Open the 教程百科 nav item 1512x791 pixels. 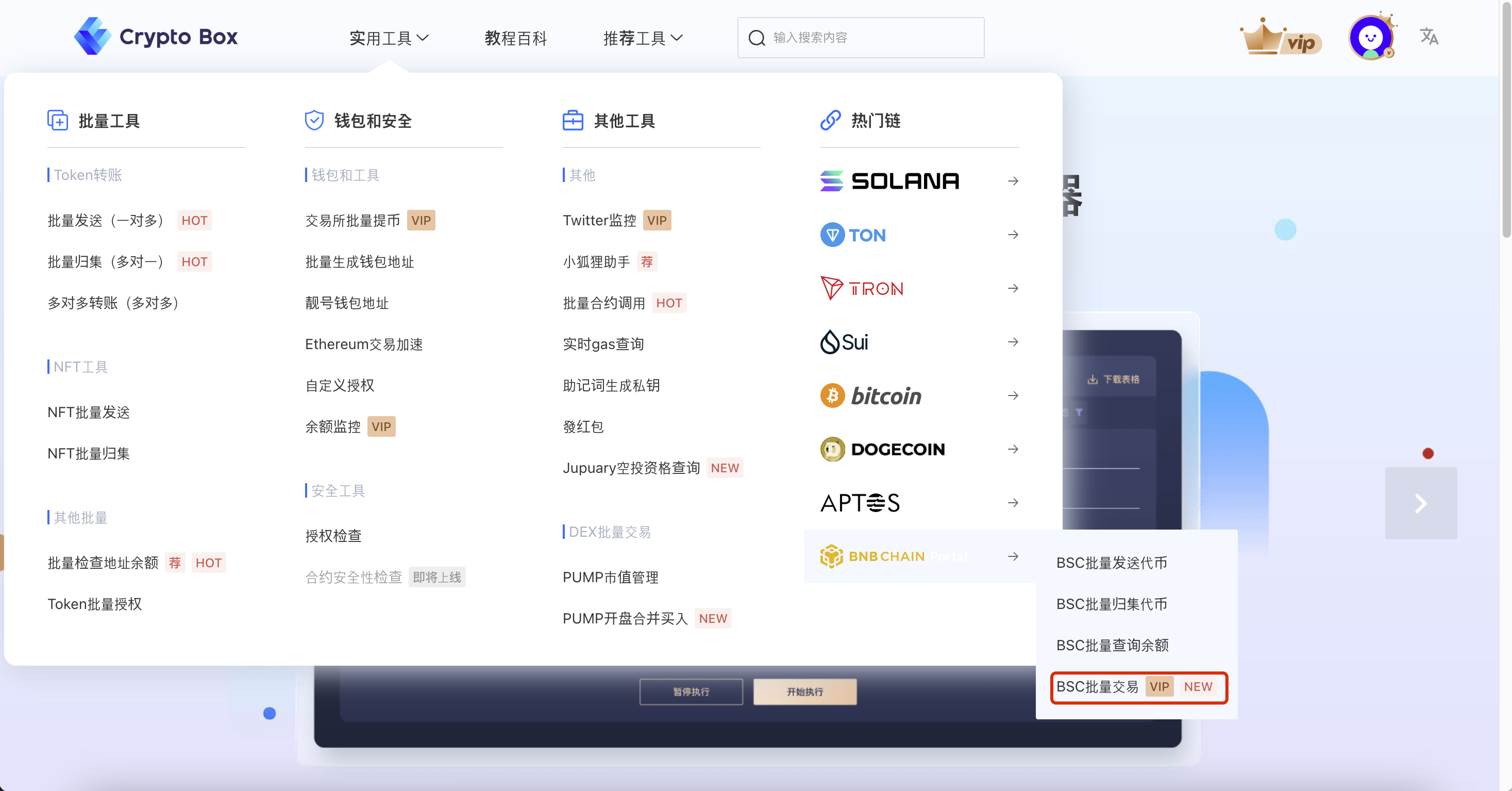[x=515, y=38]
